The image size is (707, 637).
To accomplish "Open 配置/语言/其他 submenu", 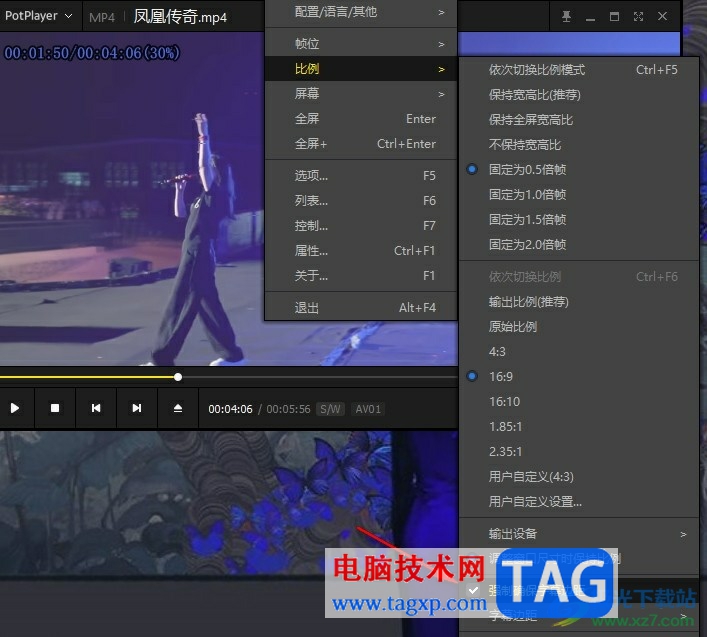I will pos(361,12).
